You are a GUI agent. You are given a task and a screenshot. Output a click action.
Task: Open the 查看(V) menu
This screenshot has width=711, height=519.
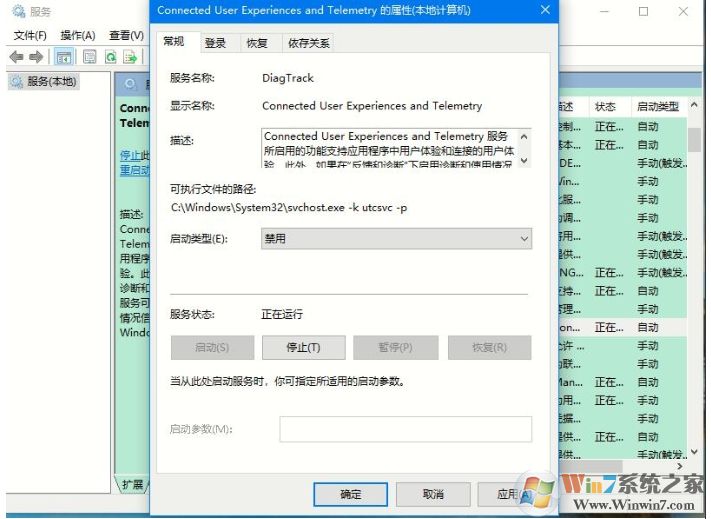(x=126, y=35)
